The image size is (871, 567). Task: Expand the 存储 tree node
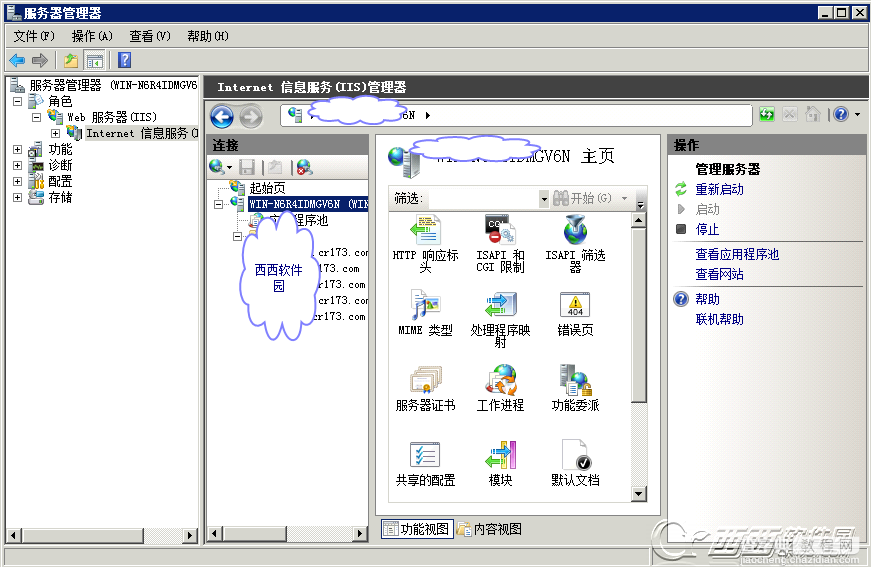point(18,198)
